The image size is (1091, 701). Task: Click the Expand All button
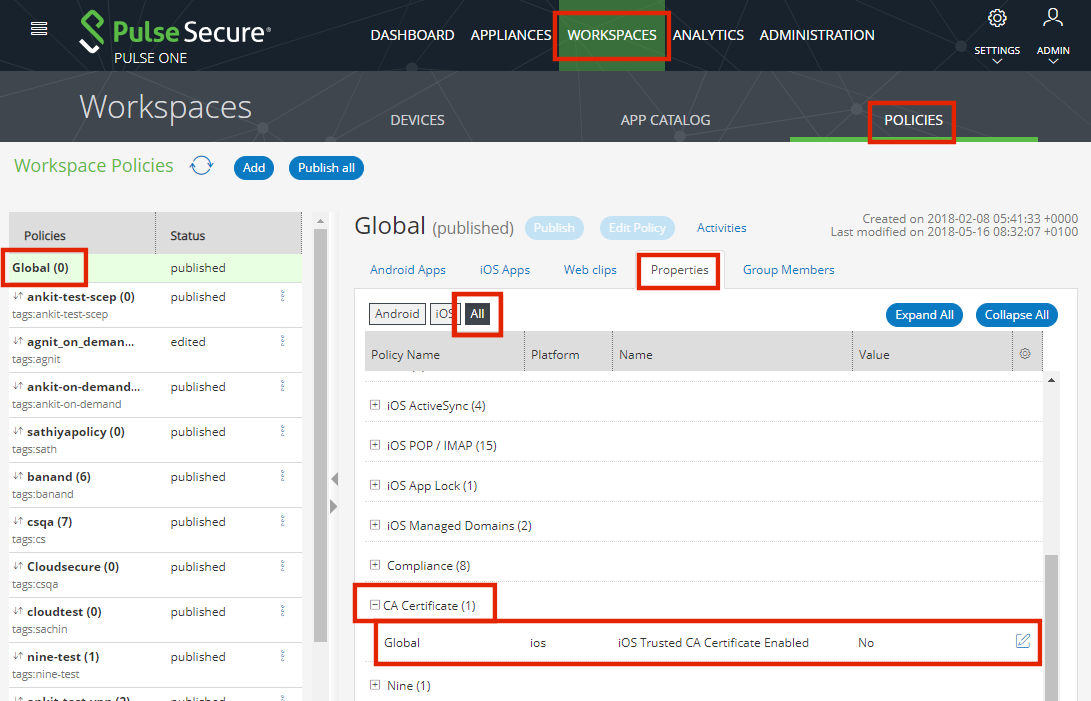pos(924,315)
